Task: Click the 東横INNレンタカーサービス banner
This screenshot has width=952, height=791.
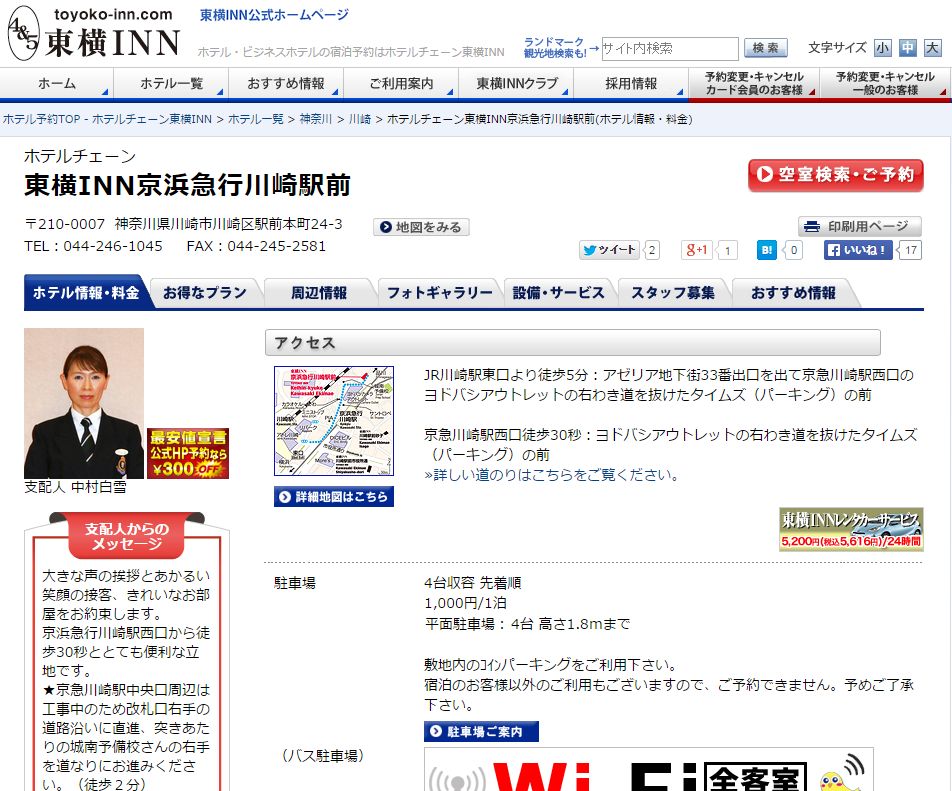Action: tap(851, 529)
